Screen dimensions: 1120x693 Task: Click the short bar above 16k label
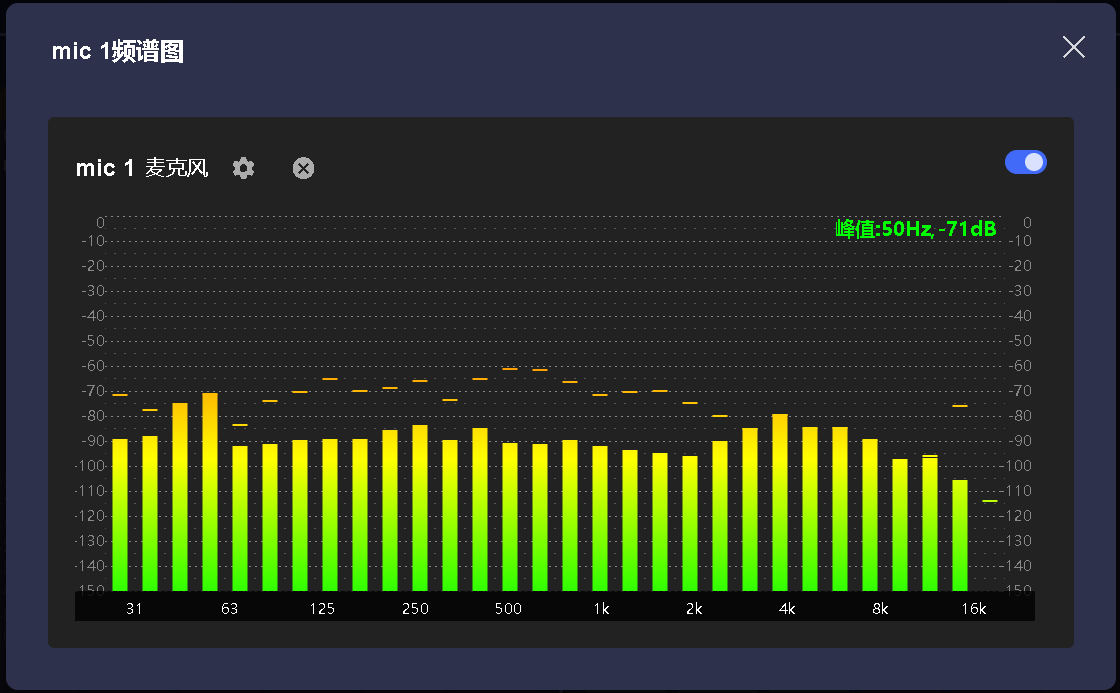(x=960, y=535)
